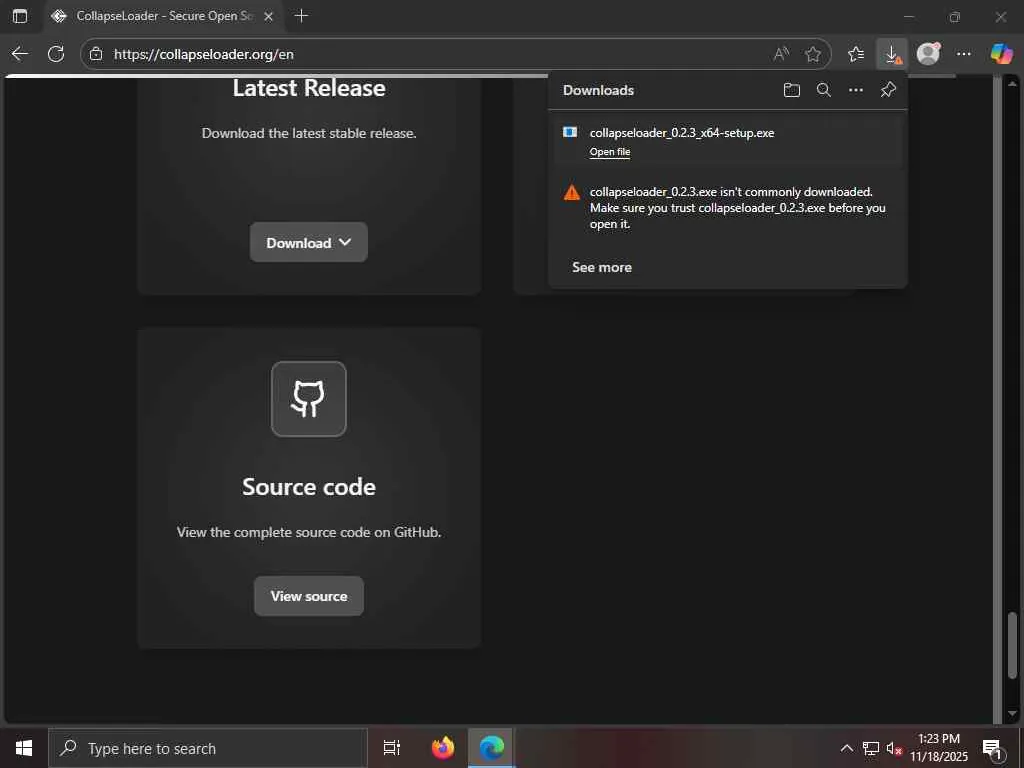Click the address bar URL
Viewport: 1024px width, 768px height.
click(x=204, y=54)
